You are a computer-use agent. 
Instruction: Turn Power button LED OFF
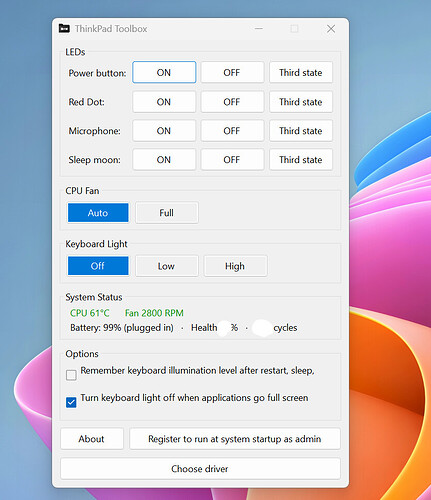pyautogui.click(x=232, y=72)
